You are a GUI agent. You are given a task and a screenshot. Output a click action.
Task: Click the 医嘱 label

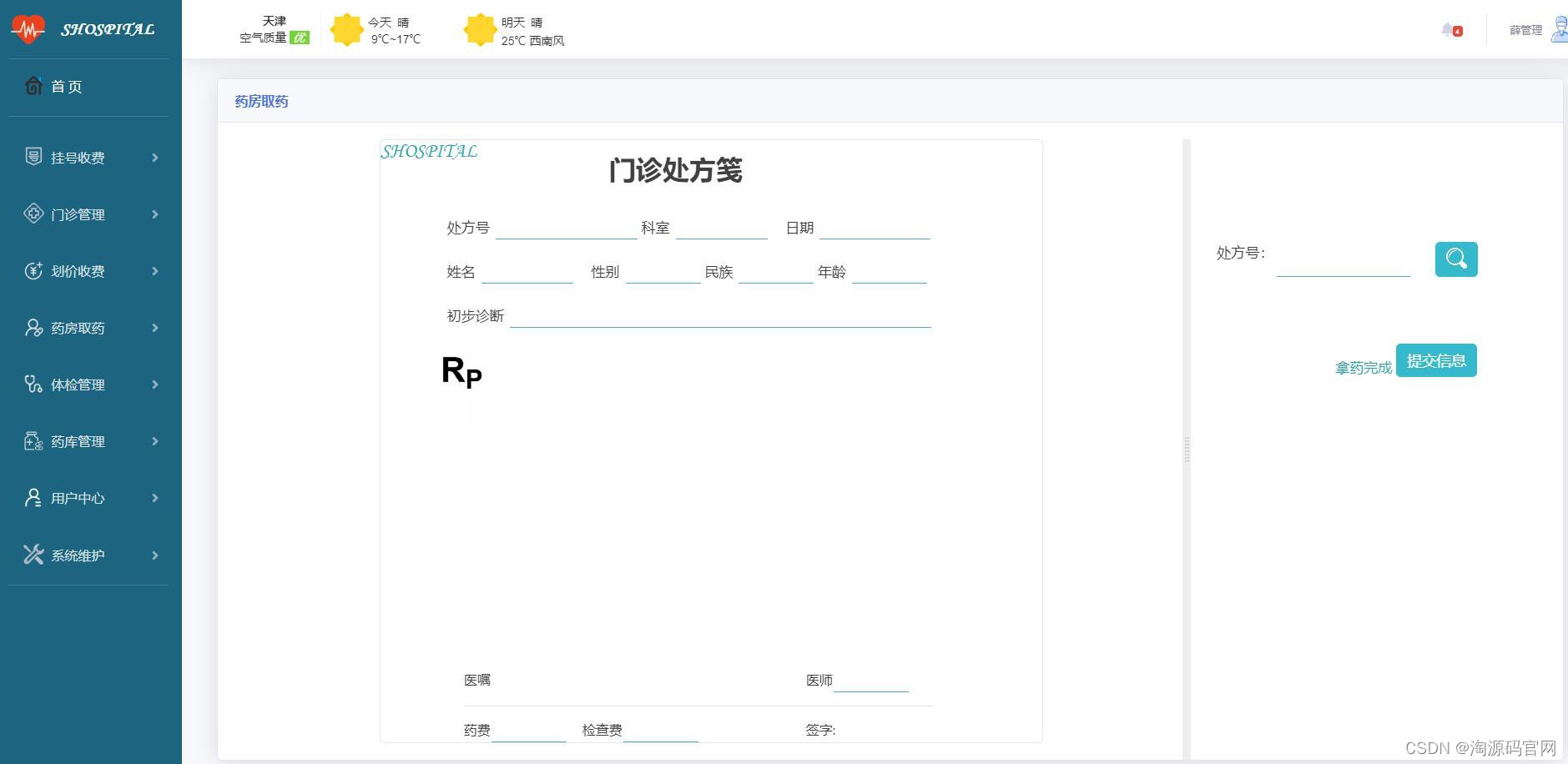[x=477, y=681]
